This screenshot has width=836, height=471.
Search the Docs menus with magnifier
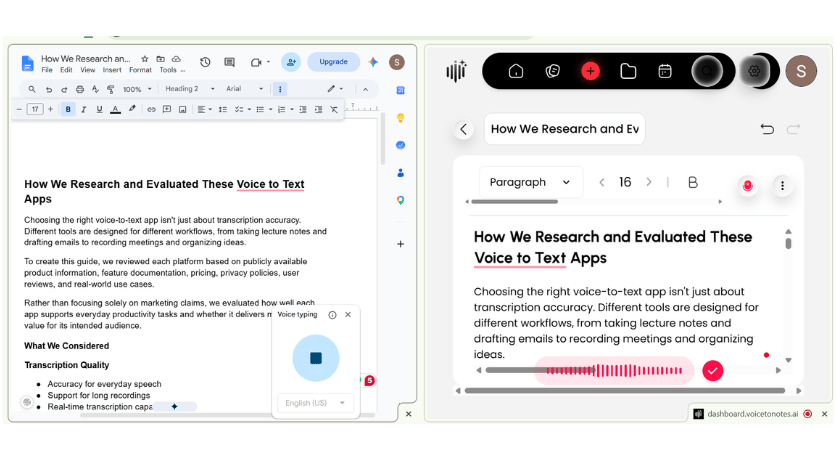32,89
